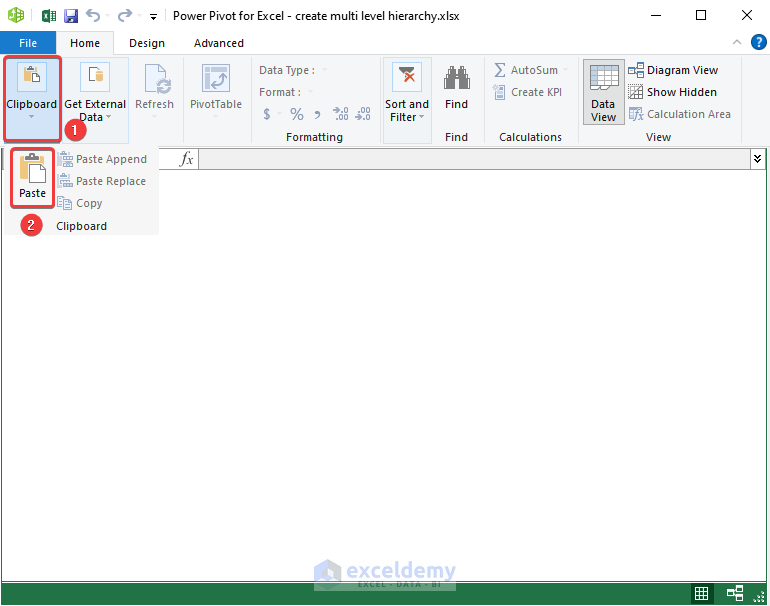Click the Copy command
Viewport: 770px width, 606px height.
pyautogui.click(x=80, y=203)
